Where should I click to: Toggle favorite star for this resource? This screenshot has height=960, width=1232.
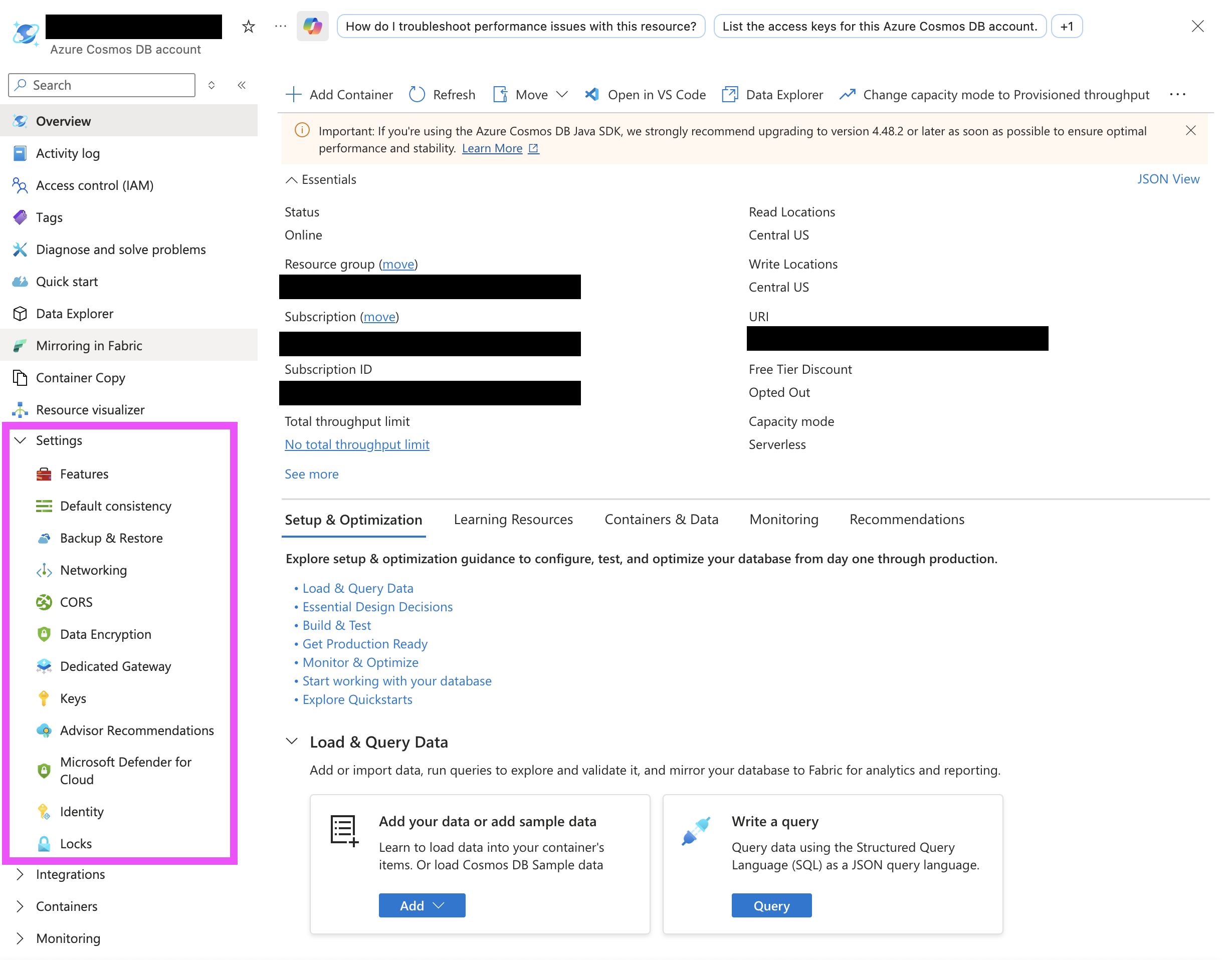click(x=248, y=26)
